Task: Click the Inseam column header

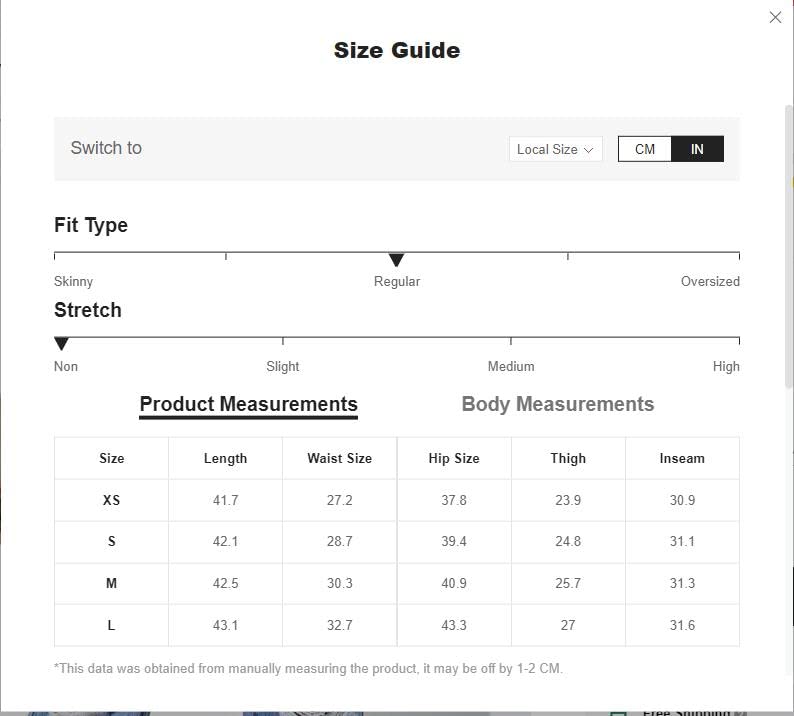Action: tap(682, 458)
